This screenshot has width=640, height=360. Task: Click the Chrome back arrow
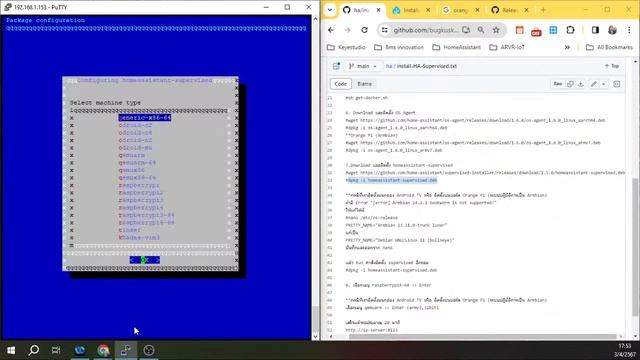331,30
